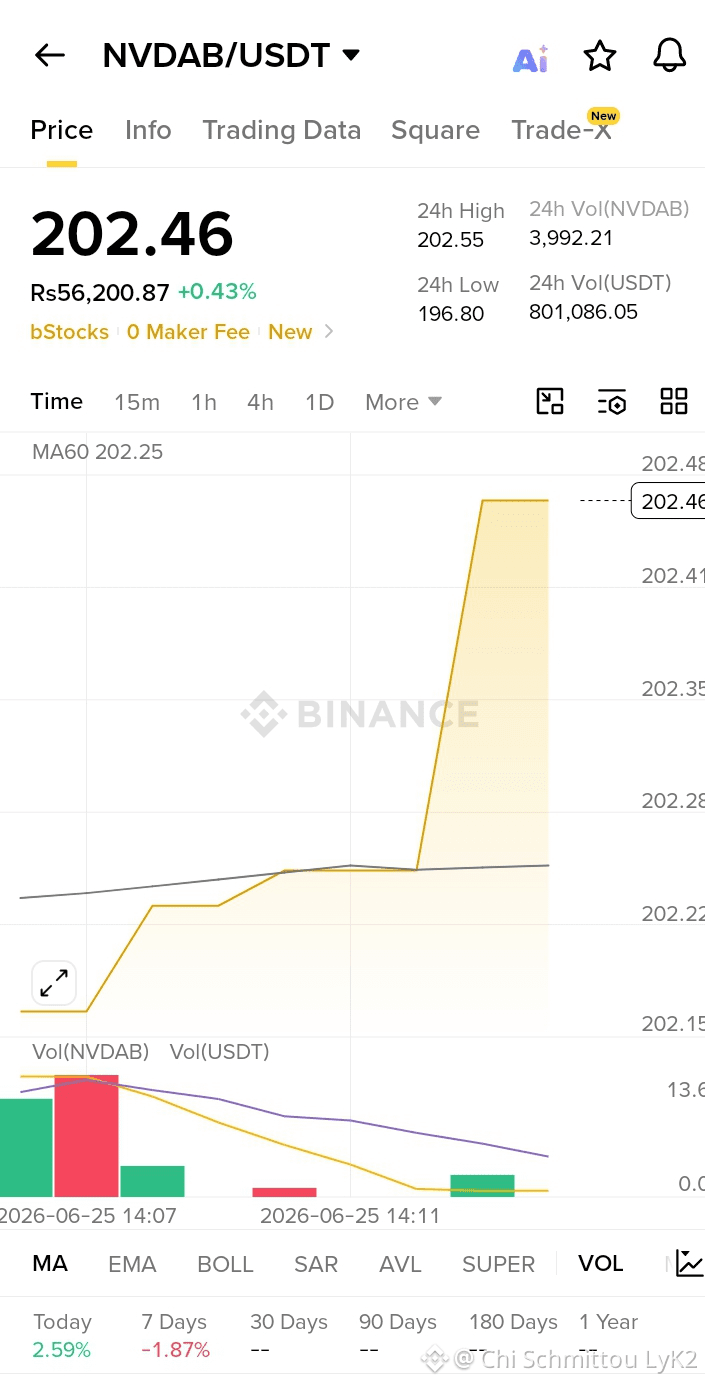This screenshot has height=1384, width=705.
Task: Toggle the BOLL indicator
Action: click(225, 1264)
